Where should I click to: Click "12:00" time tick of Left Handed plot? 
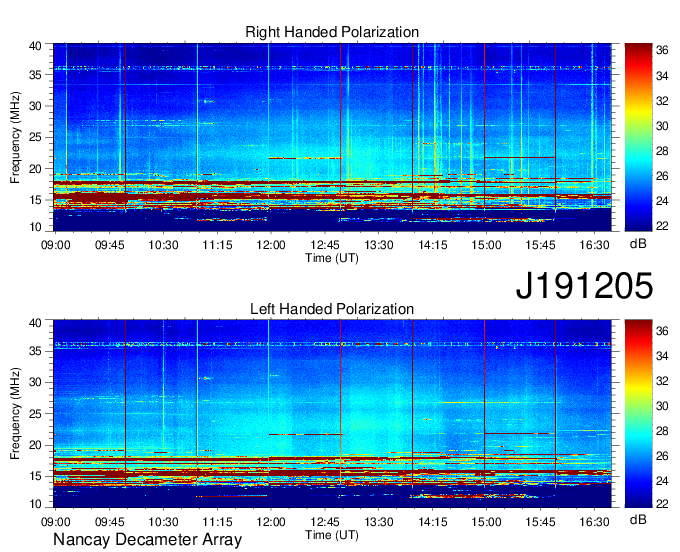[271, 522]
